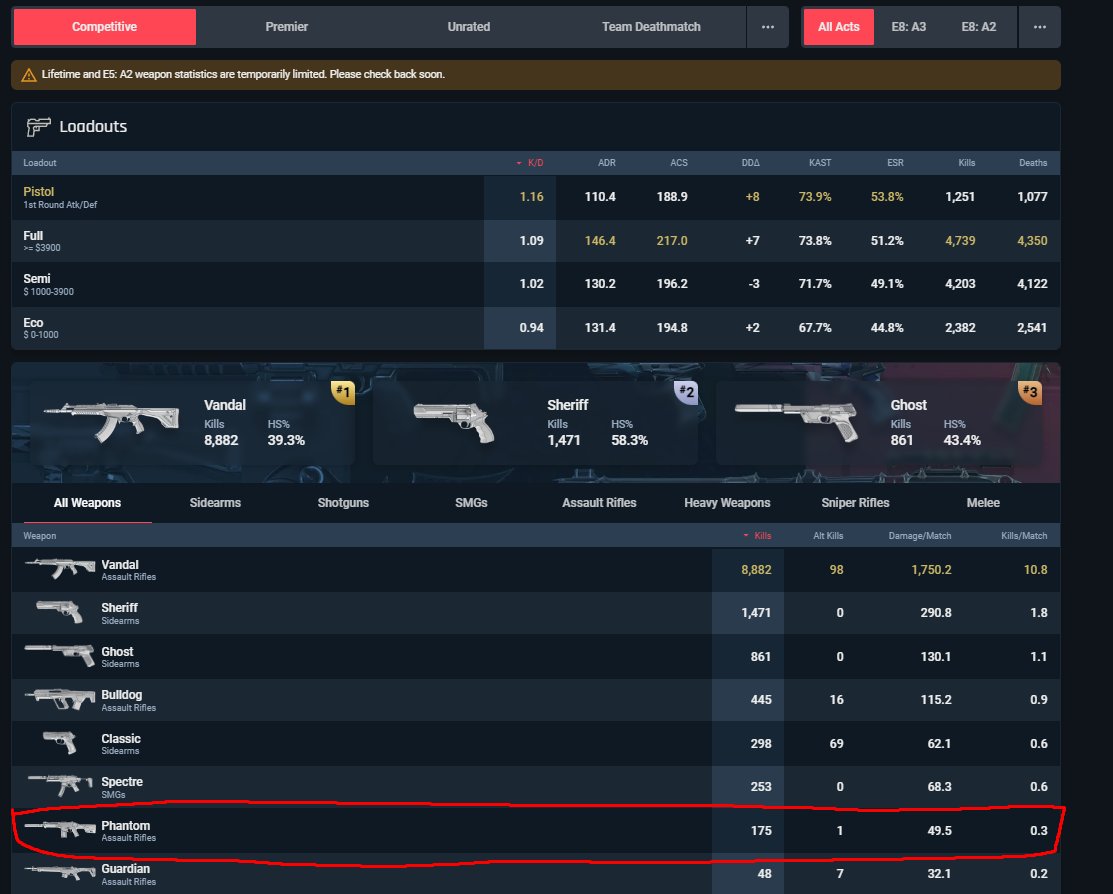Click the #2 rank badge on Sheriff card
This screenshot has width=1113, height=894.
[686, 392]
